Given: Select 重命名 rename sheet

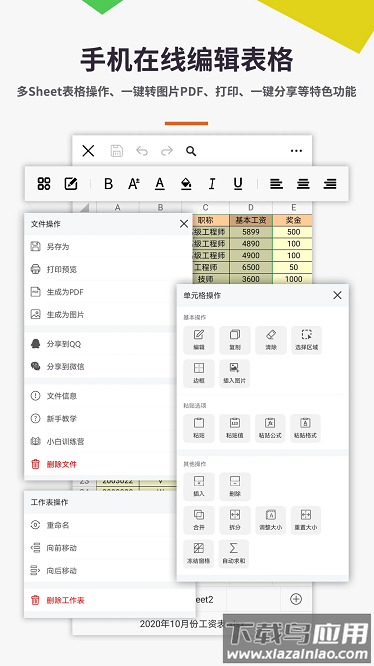Looking at the screenshot, I should [100, 525].
